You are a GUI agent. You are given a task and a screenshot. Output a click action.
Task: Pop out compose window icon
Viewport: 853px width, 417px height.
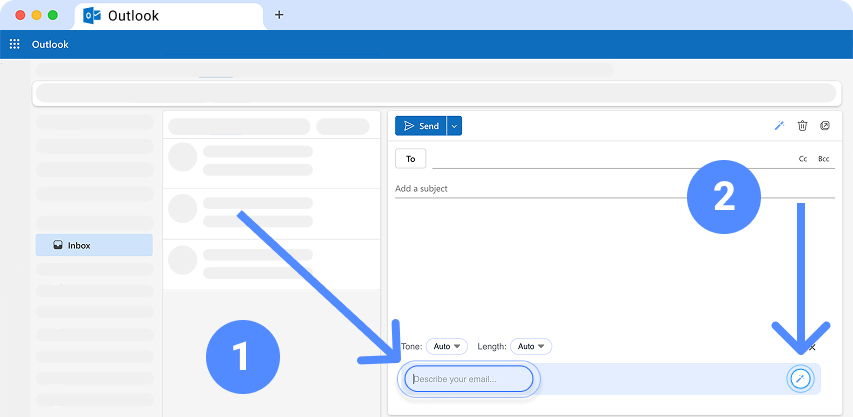[825, 126]
